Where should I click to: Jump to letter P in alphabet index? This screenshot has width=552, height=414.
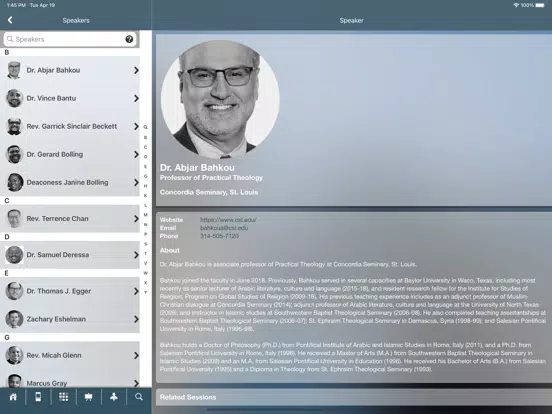point(145,234)
